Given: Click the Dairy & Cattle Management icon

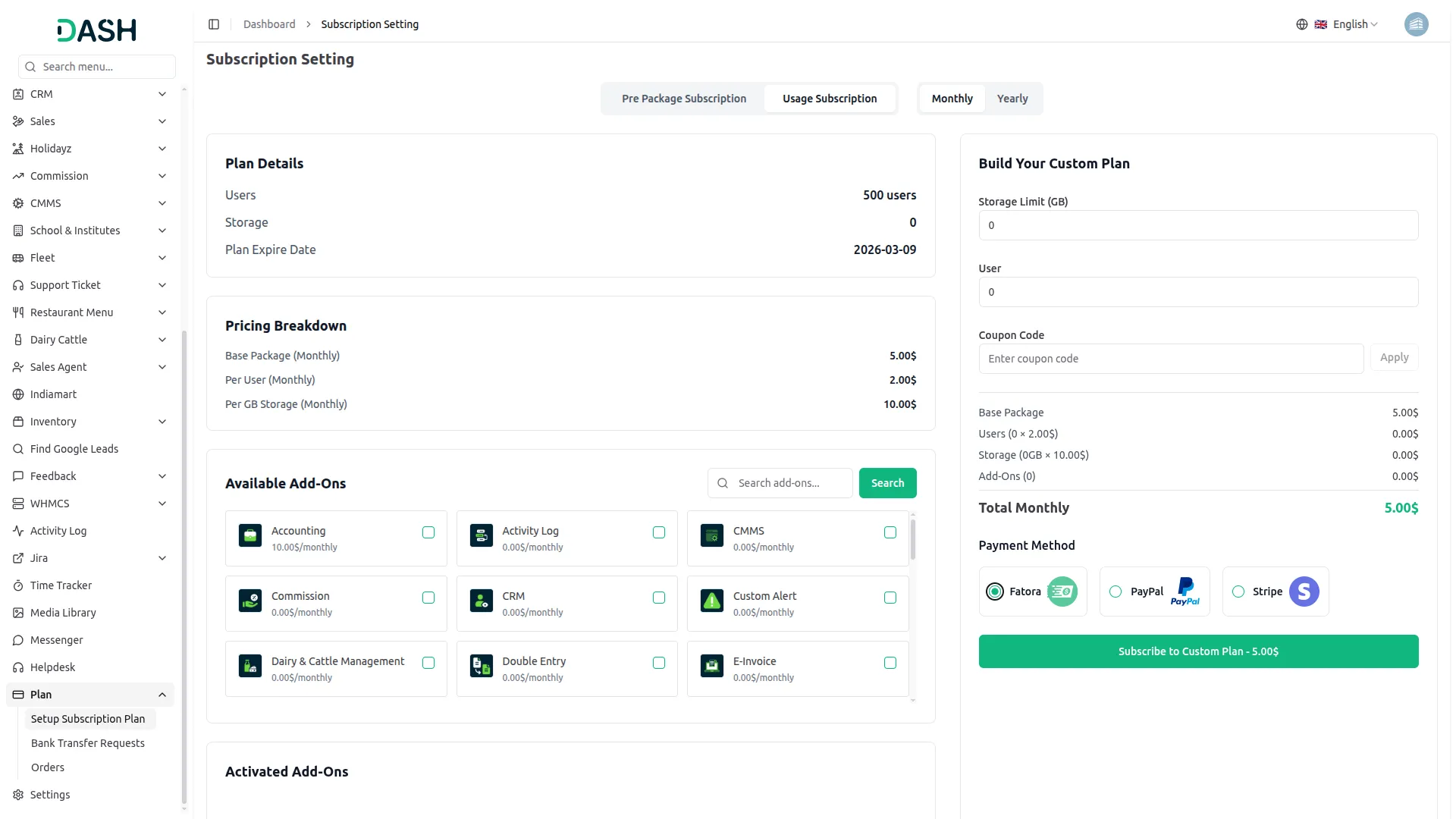Looking at the screenshot, I should (250, 666).
